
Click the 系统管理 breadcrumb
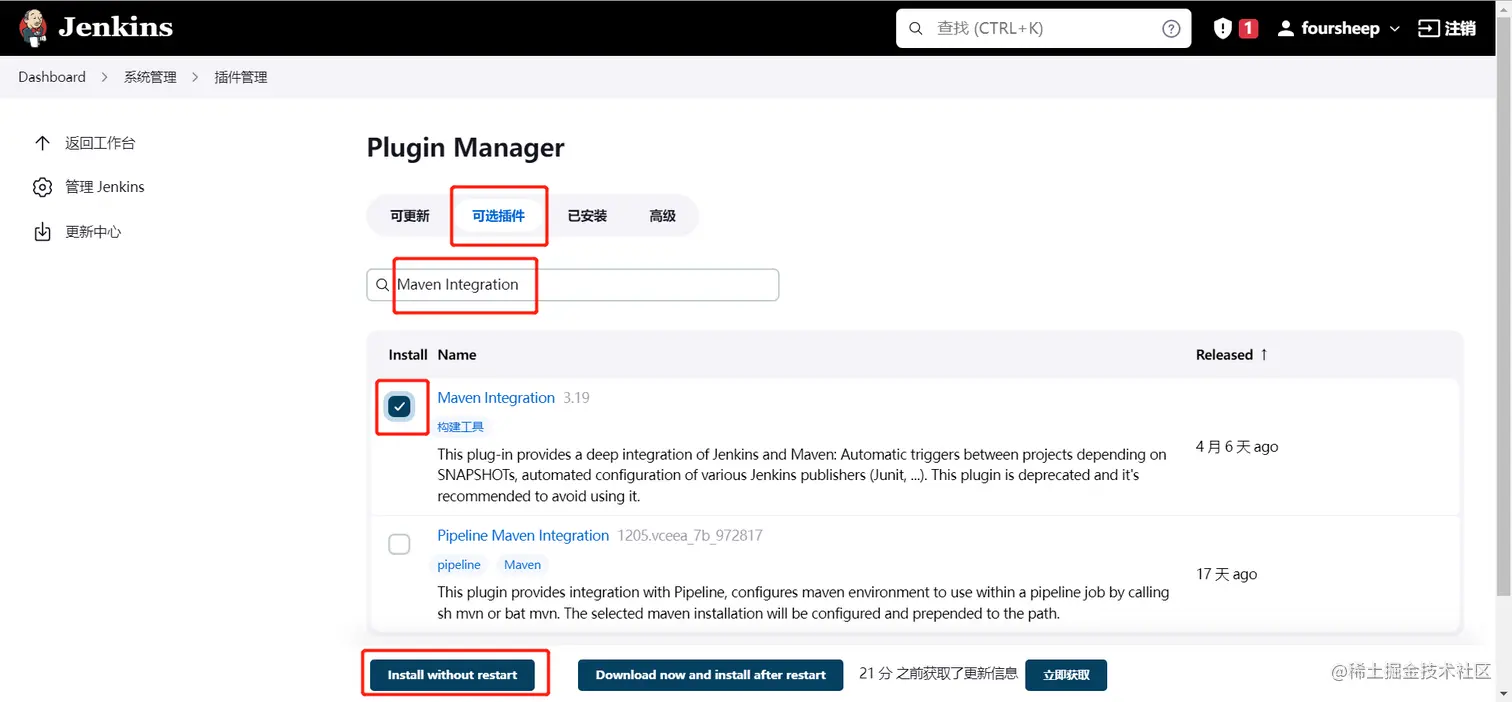[150, 77]
